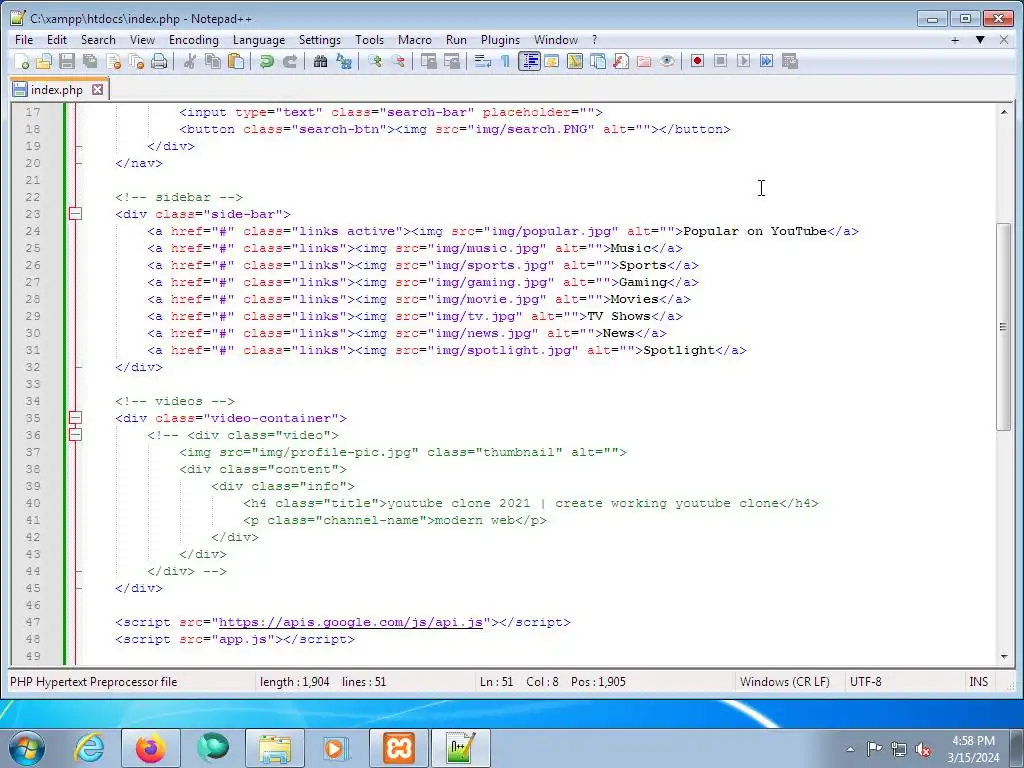
Task: Close the index.php tab with its X
Action: [x=97, y=89]
